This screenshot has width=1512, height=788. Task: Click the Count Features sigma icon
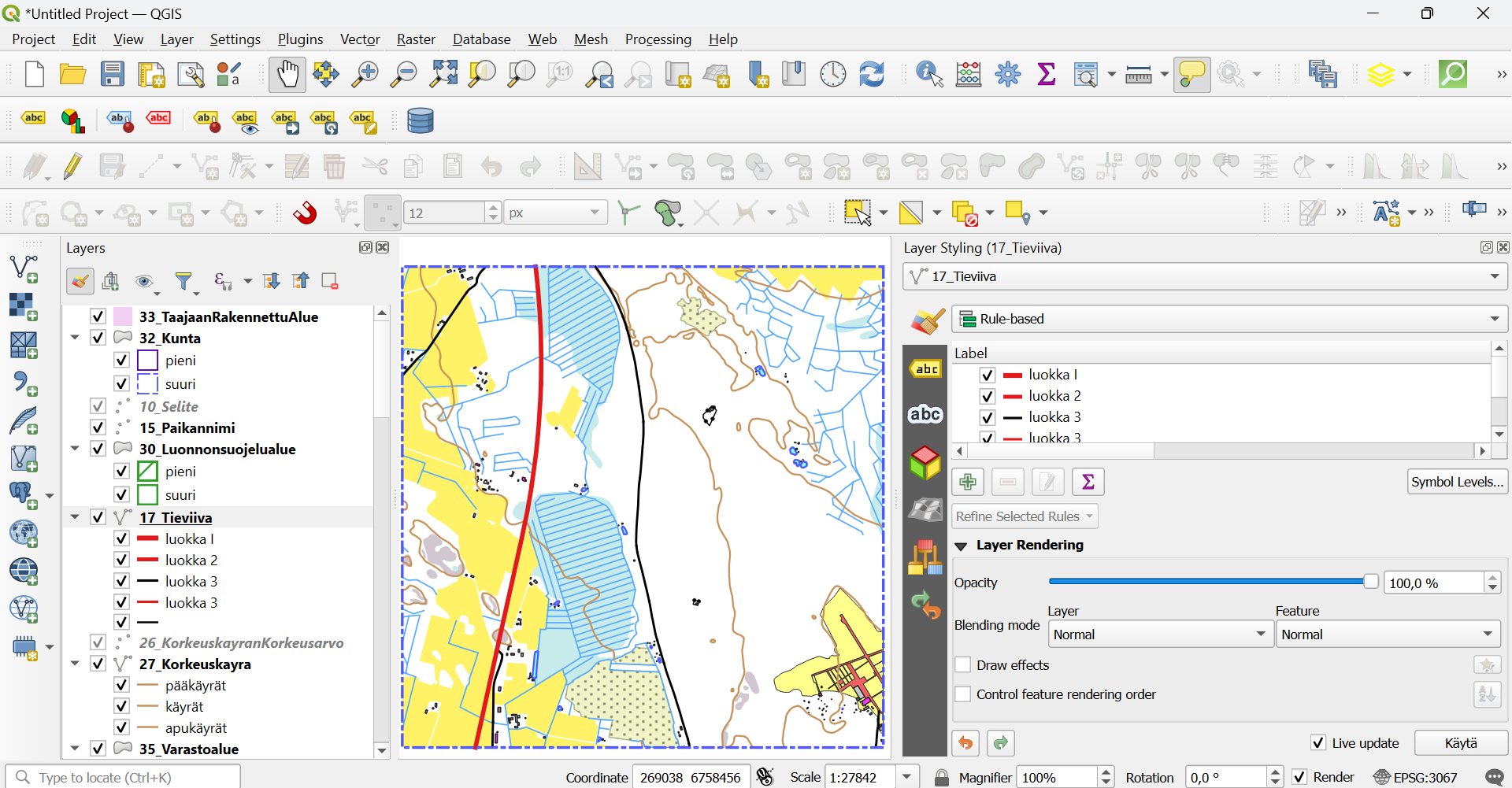point(1088,482)
